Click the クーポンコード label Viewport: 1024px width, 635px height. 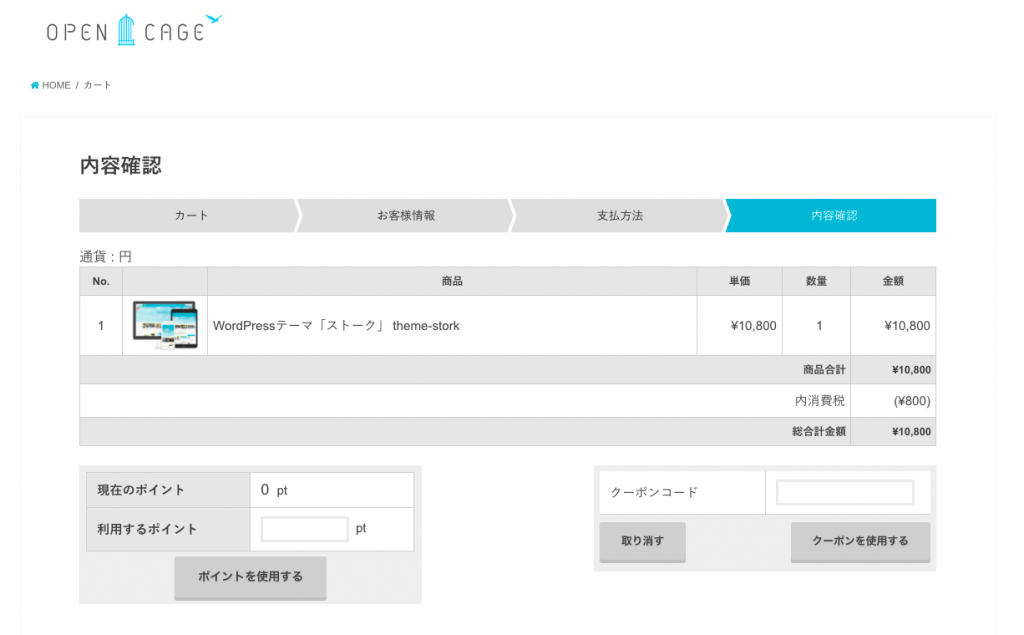[x=654, y=493]
